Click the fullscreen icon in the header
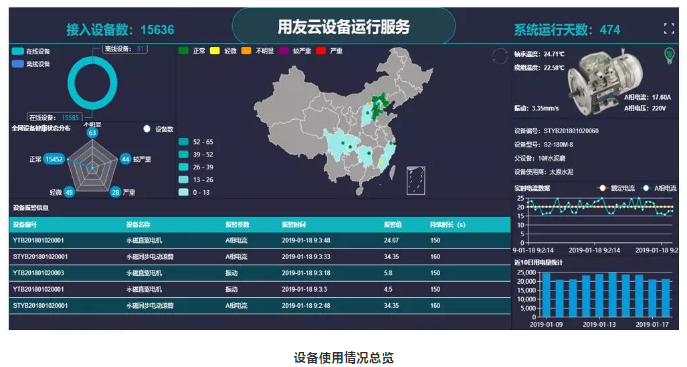 coord(669,29)
